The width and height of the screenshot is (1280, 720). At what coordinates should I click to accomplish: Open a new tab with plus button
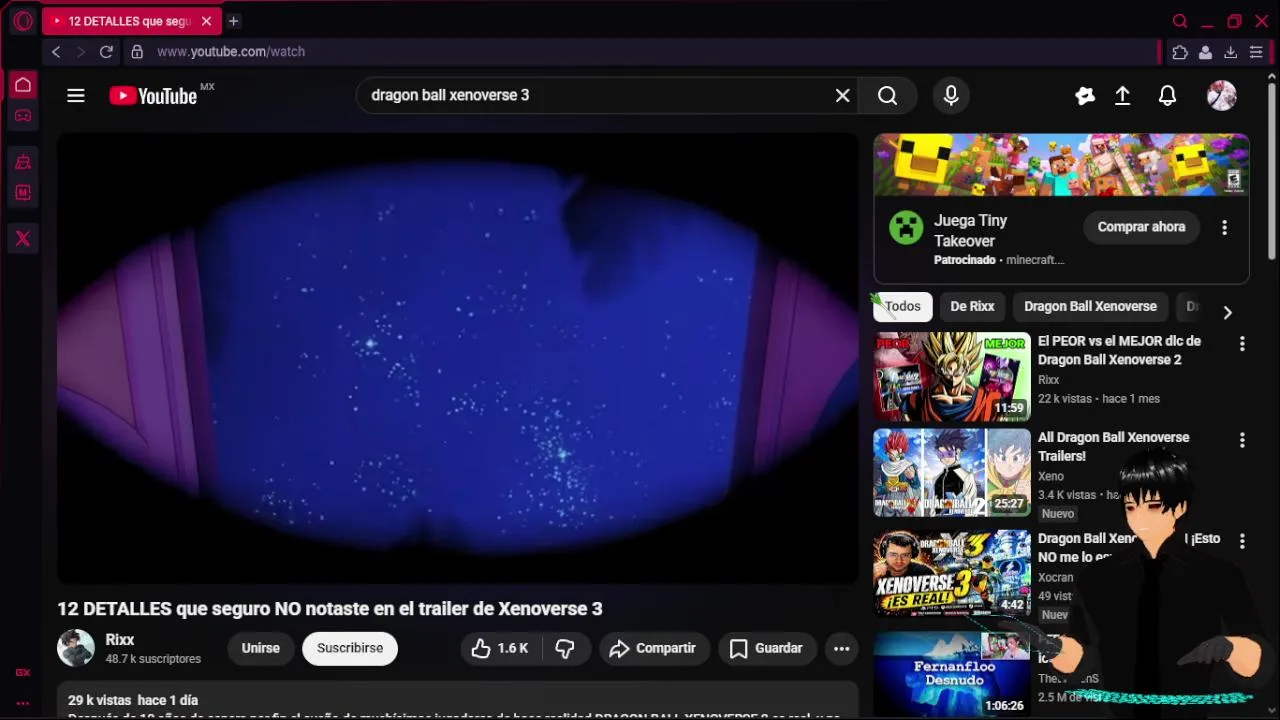click(233, 21)
